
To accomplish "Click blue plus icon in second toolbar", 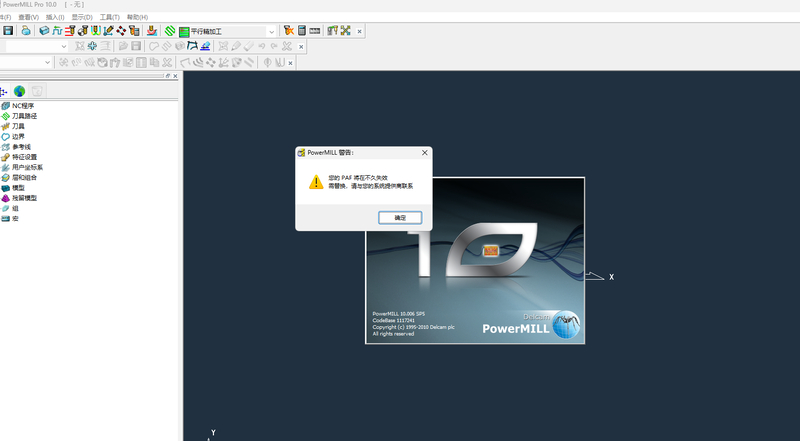I will (92, 46).
